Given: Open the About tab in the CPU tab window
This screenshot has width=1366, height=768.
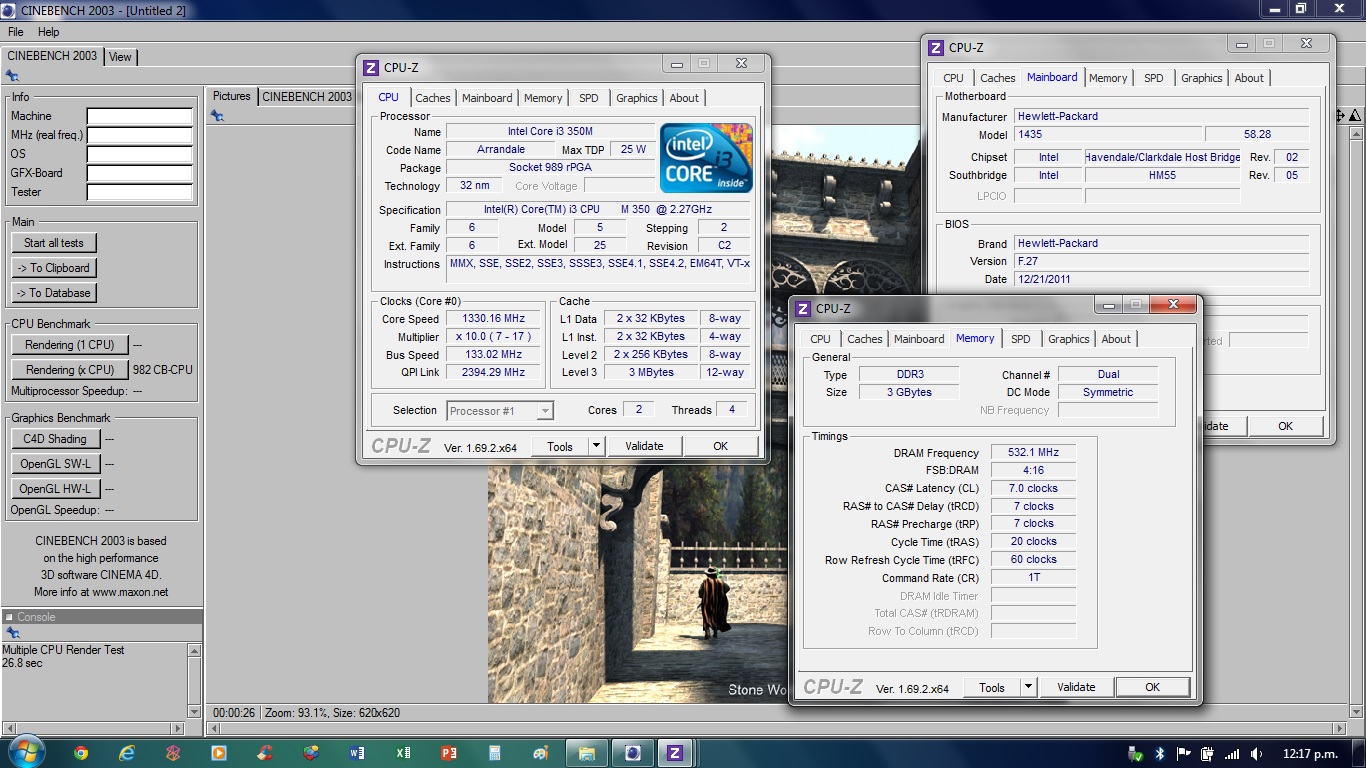Looking at the screenshot, I should coord(685,98).
